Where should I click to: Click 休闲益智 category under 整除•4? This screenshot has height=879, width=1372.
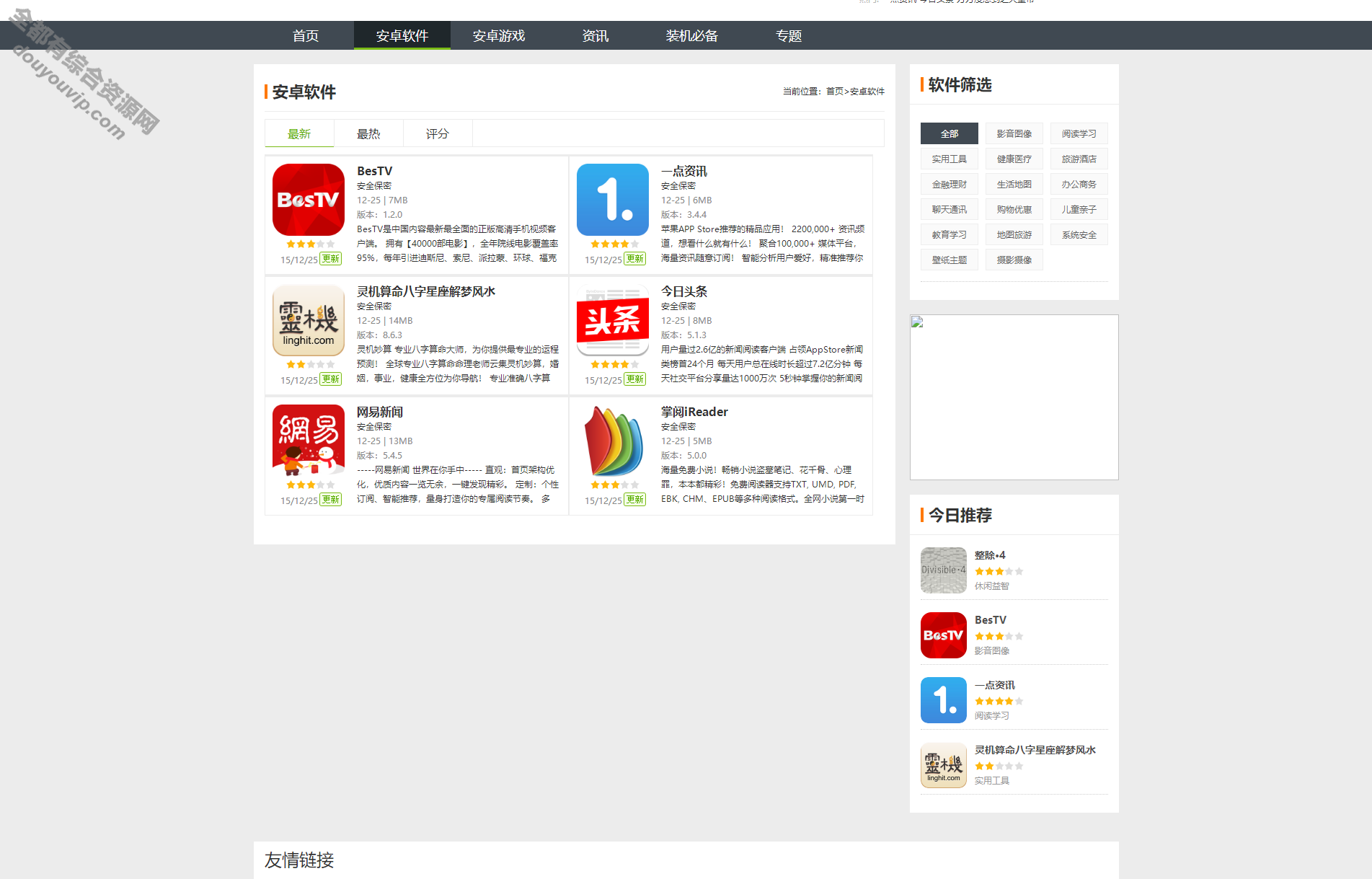click(992, 586)
